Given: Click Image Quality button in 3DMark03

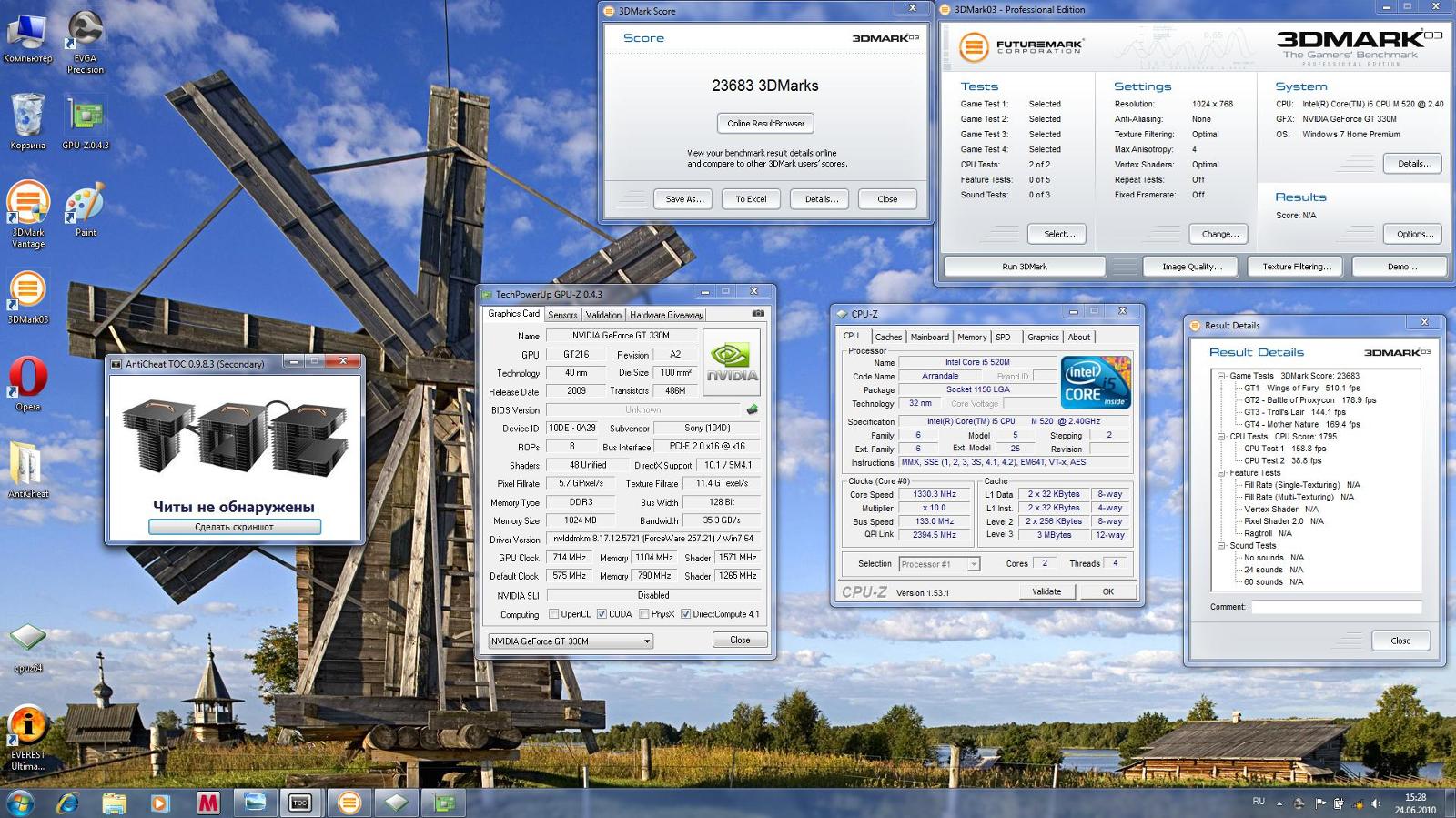Looking at the screenshot, I should pos(1191,267).
